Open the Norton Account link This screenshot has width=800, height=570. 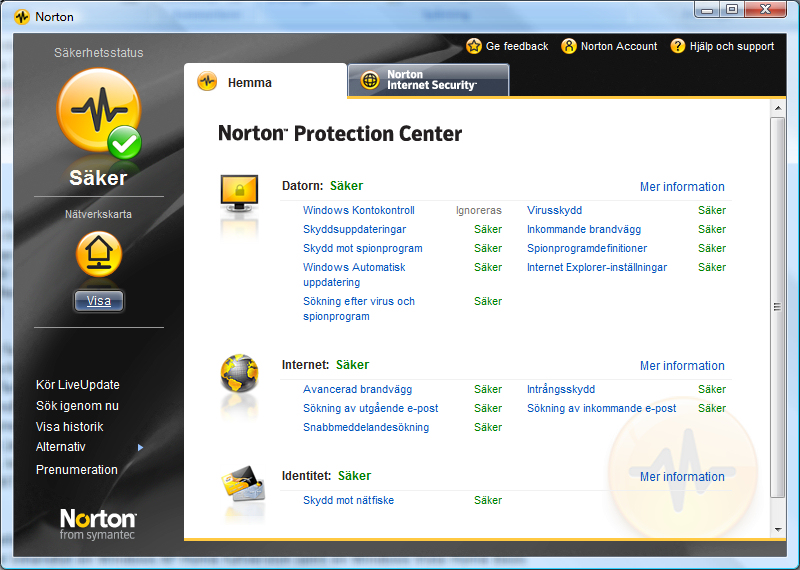[x=619, y=46]
